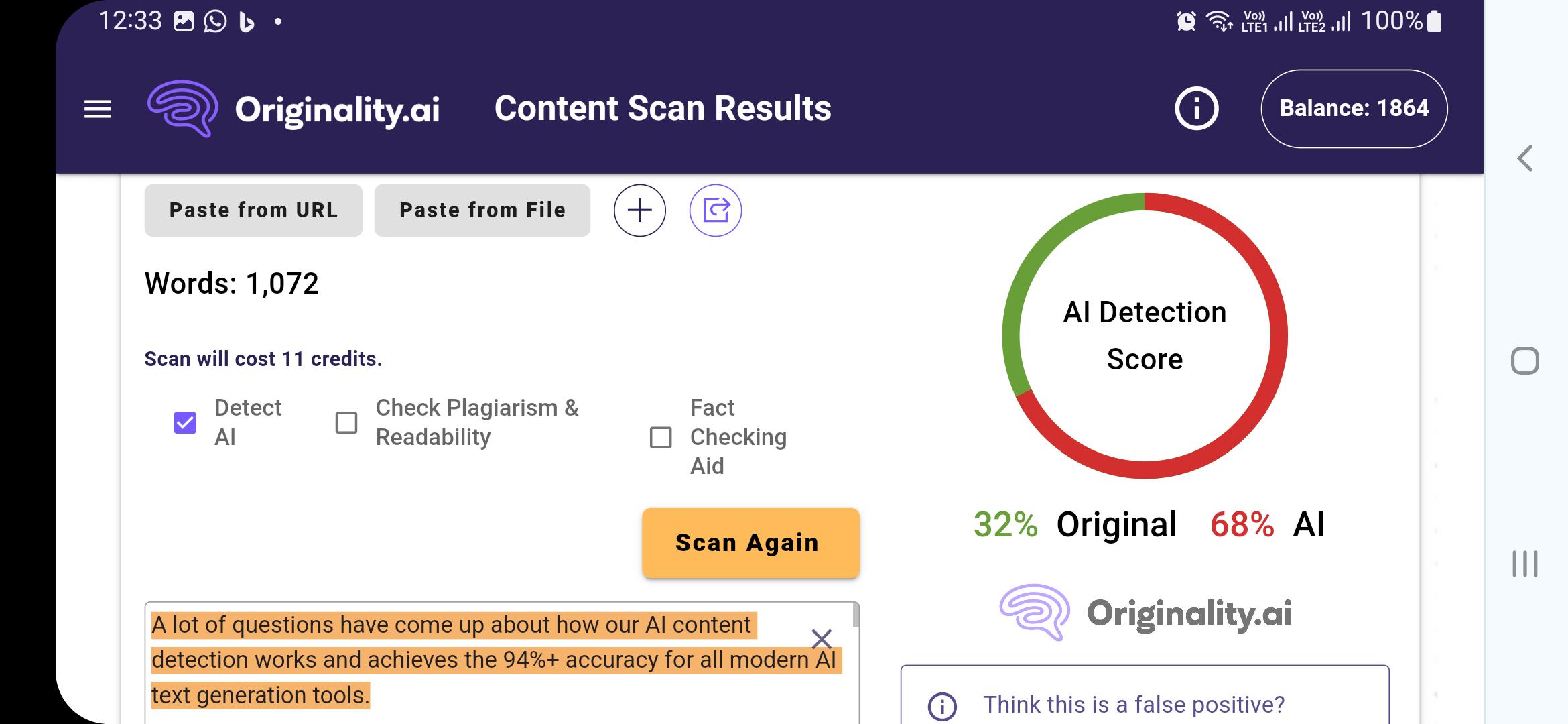Image resolution: width=1568 pixels, height=724 pixels.
Task: Enable Check Plagiarism & Readability
Action: pos(346,422)
